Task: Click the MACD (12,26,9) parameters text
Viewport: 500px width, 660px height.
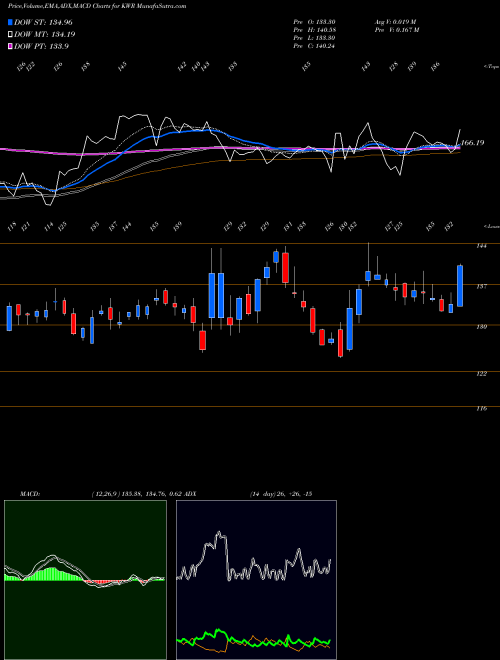Action: [135, 494]
